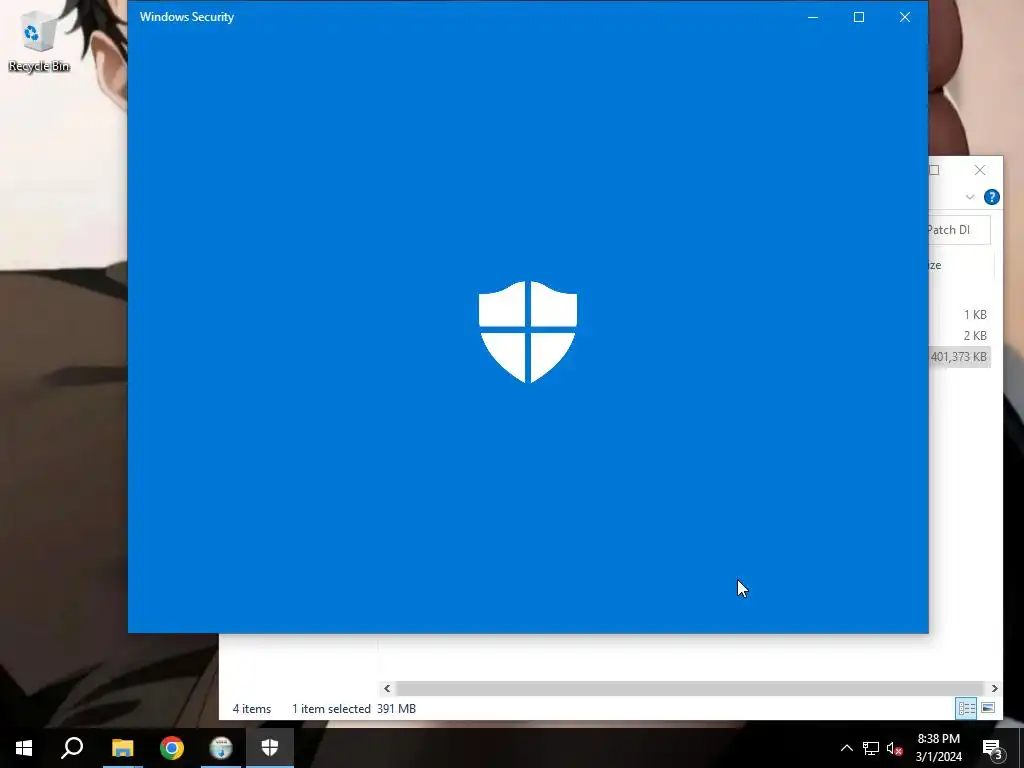Select the 1 KB file size cell
The height and width of the screenshot is (768, 1024).
click(975, 315)
